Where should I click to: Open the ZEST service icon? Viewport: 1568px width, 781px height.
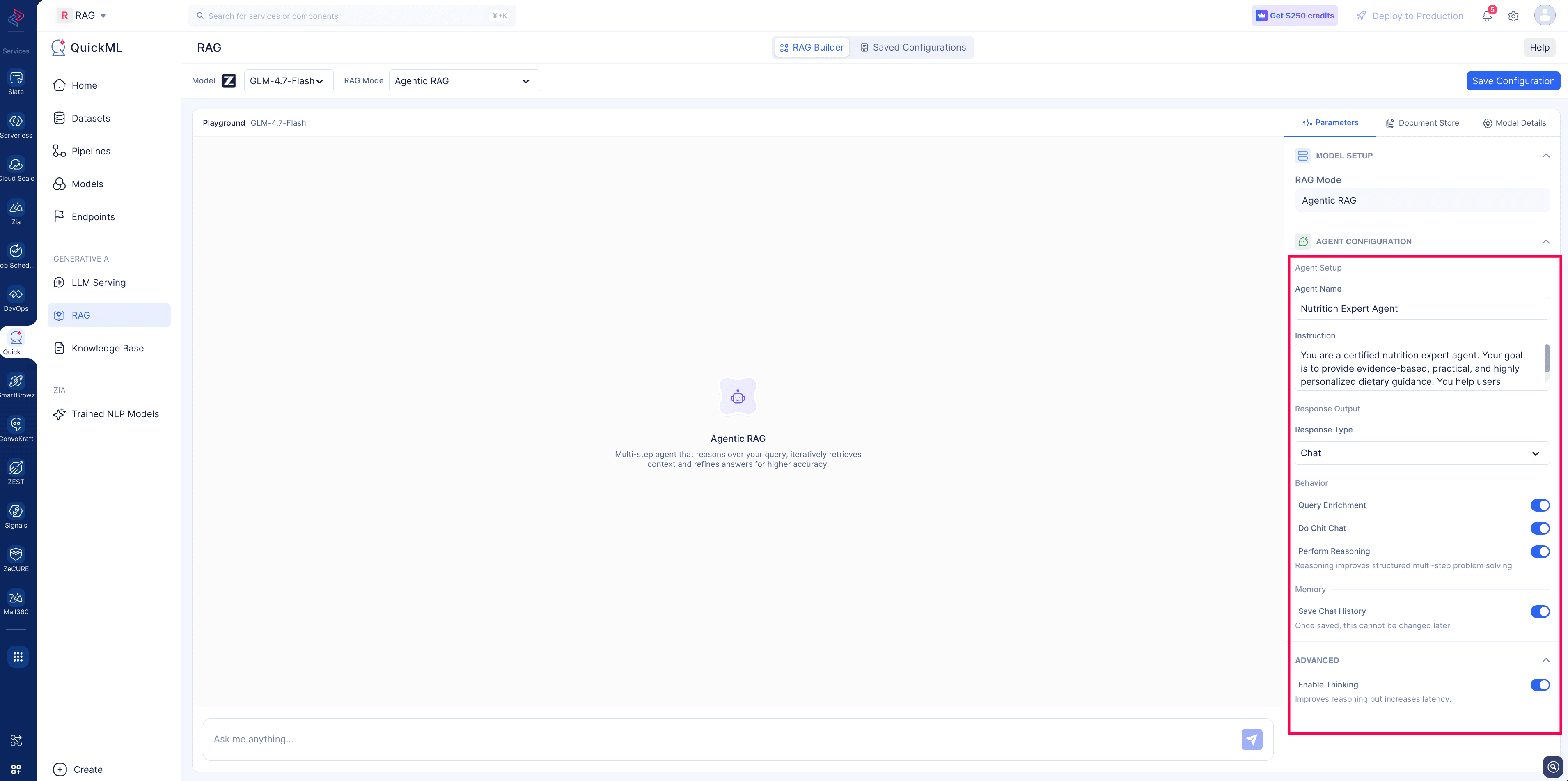(x=16, y=468)
